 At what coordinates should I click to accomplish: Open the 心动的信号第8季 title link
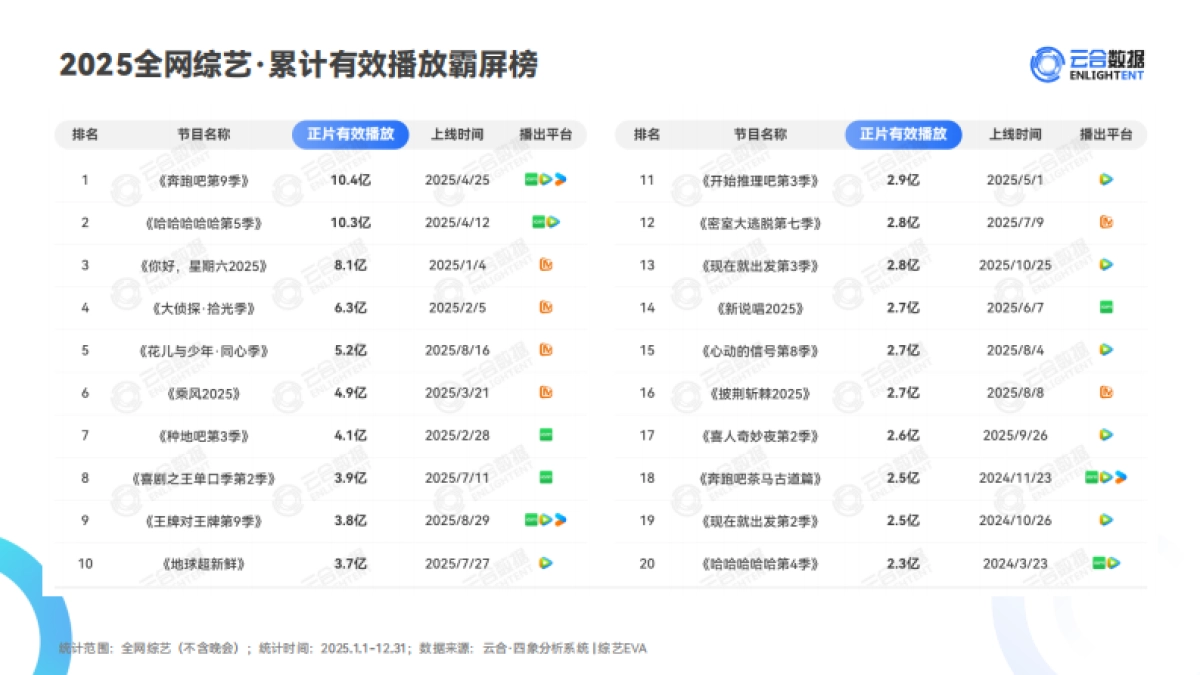click(x=761, y=350)
